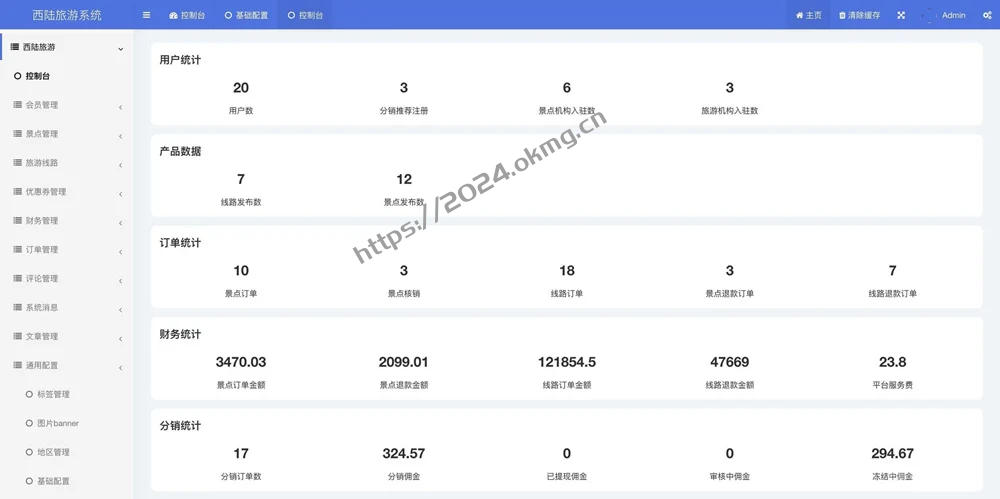Switch to the 基础配置 top tab

coord(246,15)
